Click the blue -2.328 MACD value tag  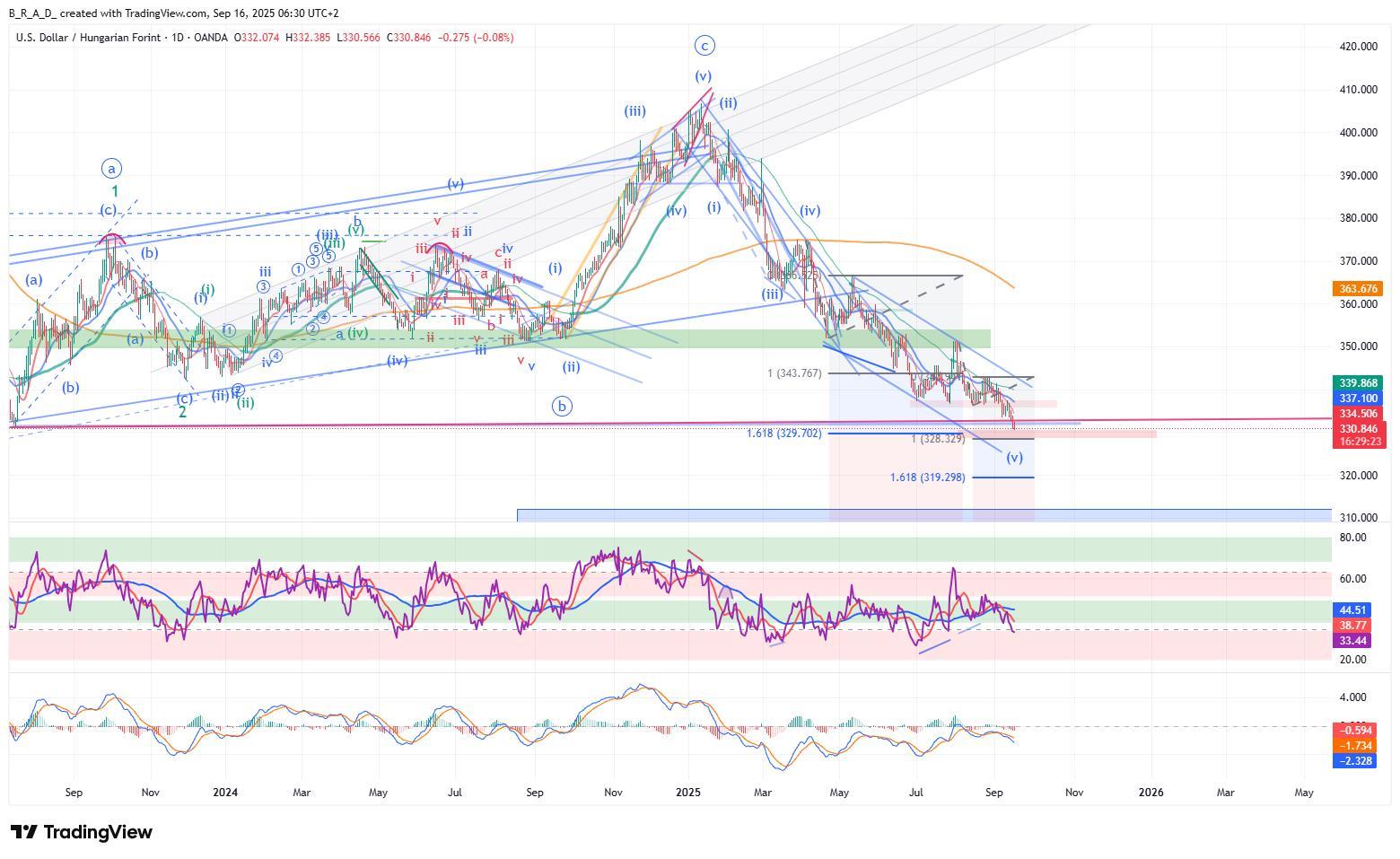click(1352, 761)
